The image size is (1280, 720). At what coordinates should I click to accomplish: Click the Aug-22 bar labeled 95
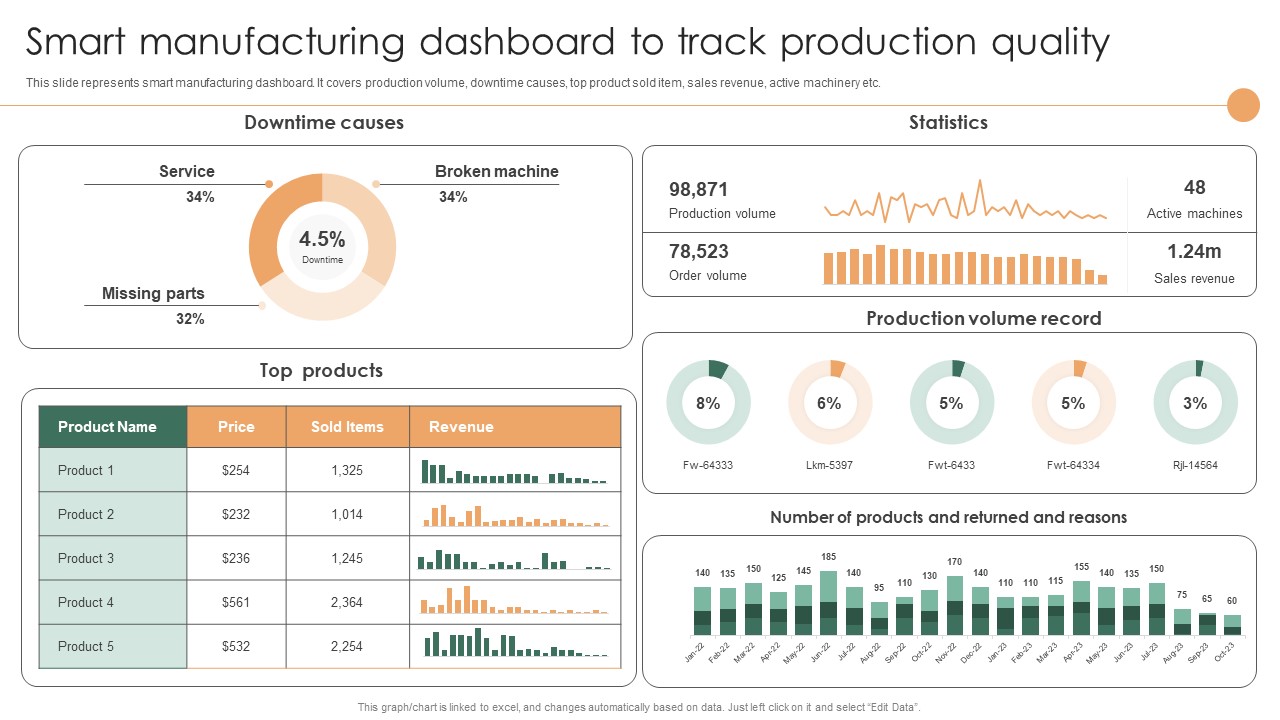tap(879, 619)
